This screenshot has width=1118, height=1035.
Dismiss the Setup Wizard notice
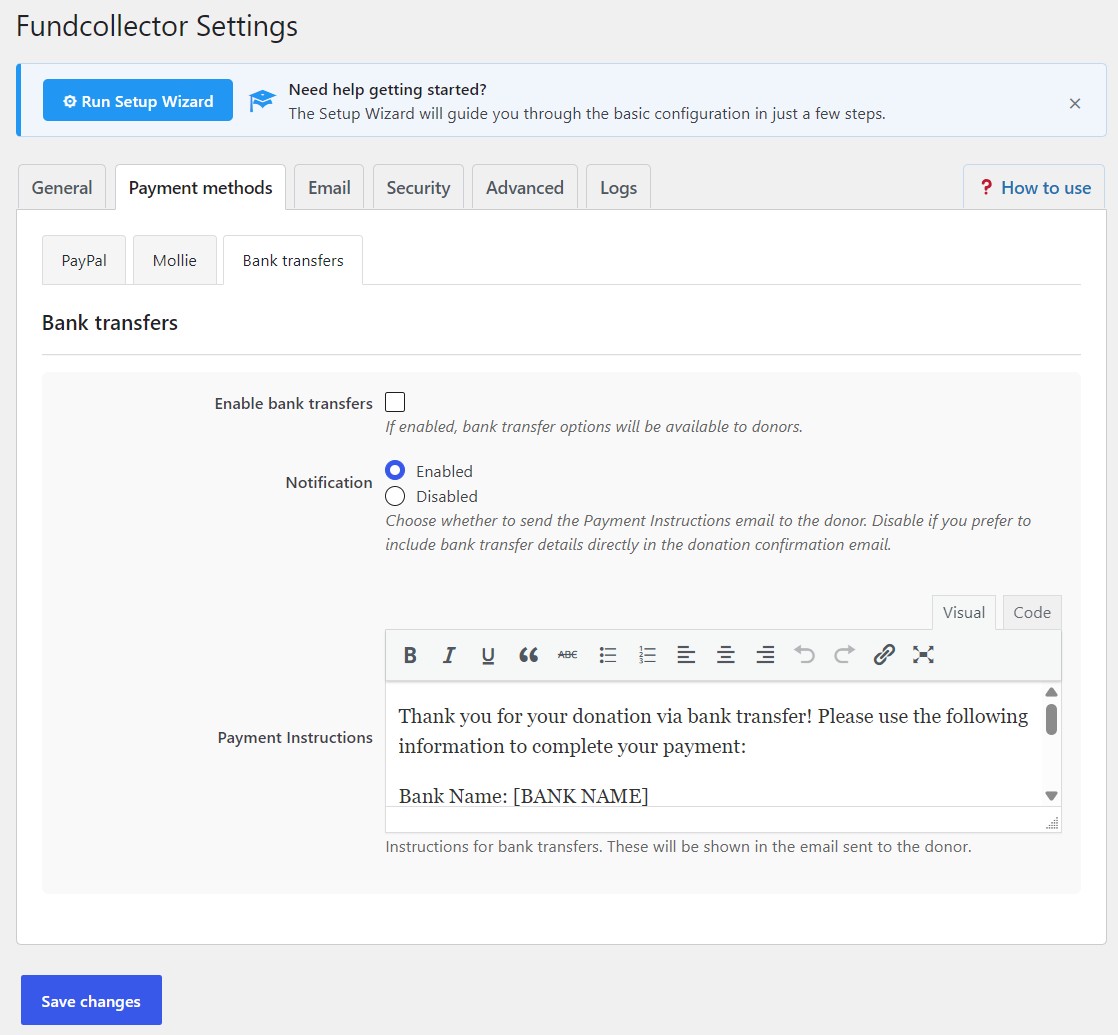click(1075, 103)
